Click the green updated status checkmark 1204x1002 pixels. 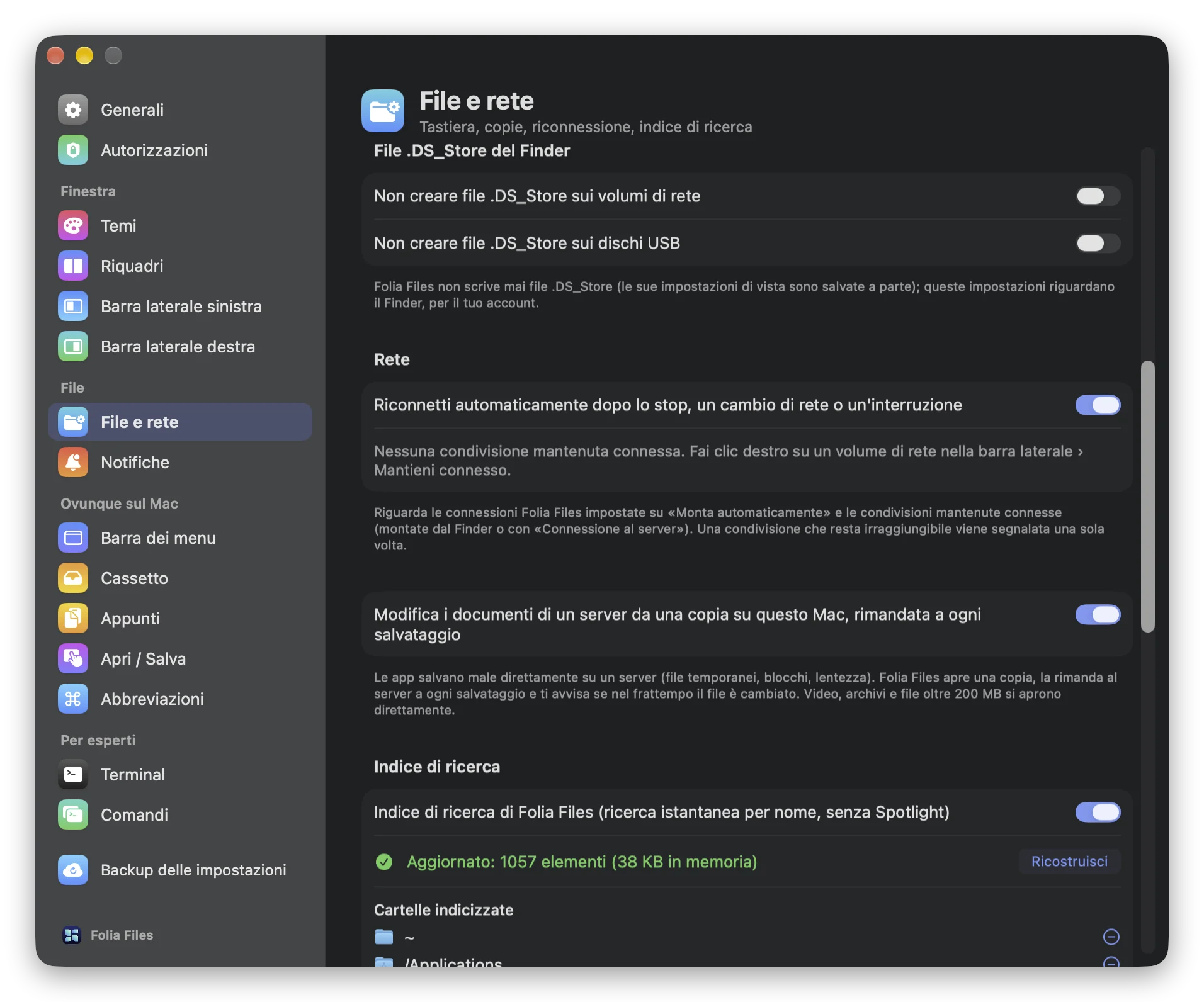click(384, 862)
